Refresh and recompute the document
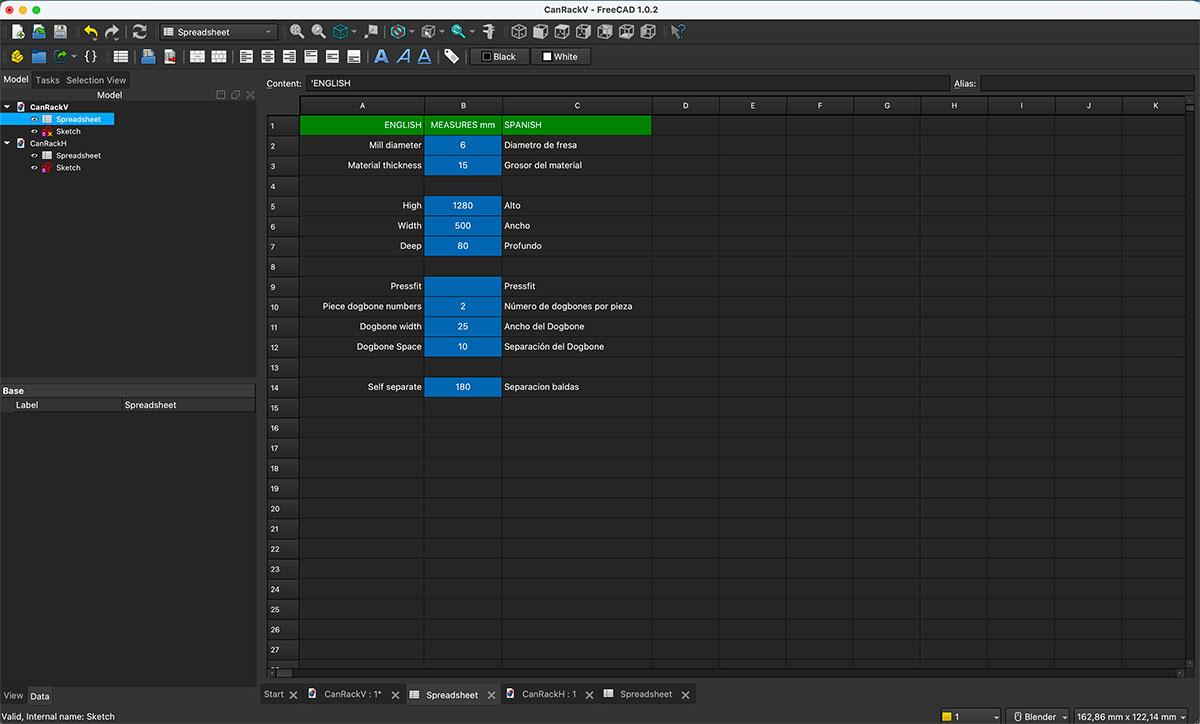The width and height of the screenshot is (1200, 724). 139,32
